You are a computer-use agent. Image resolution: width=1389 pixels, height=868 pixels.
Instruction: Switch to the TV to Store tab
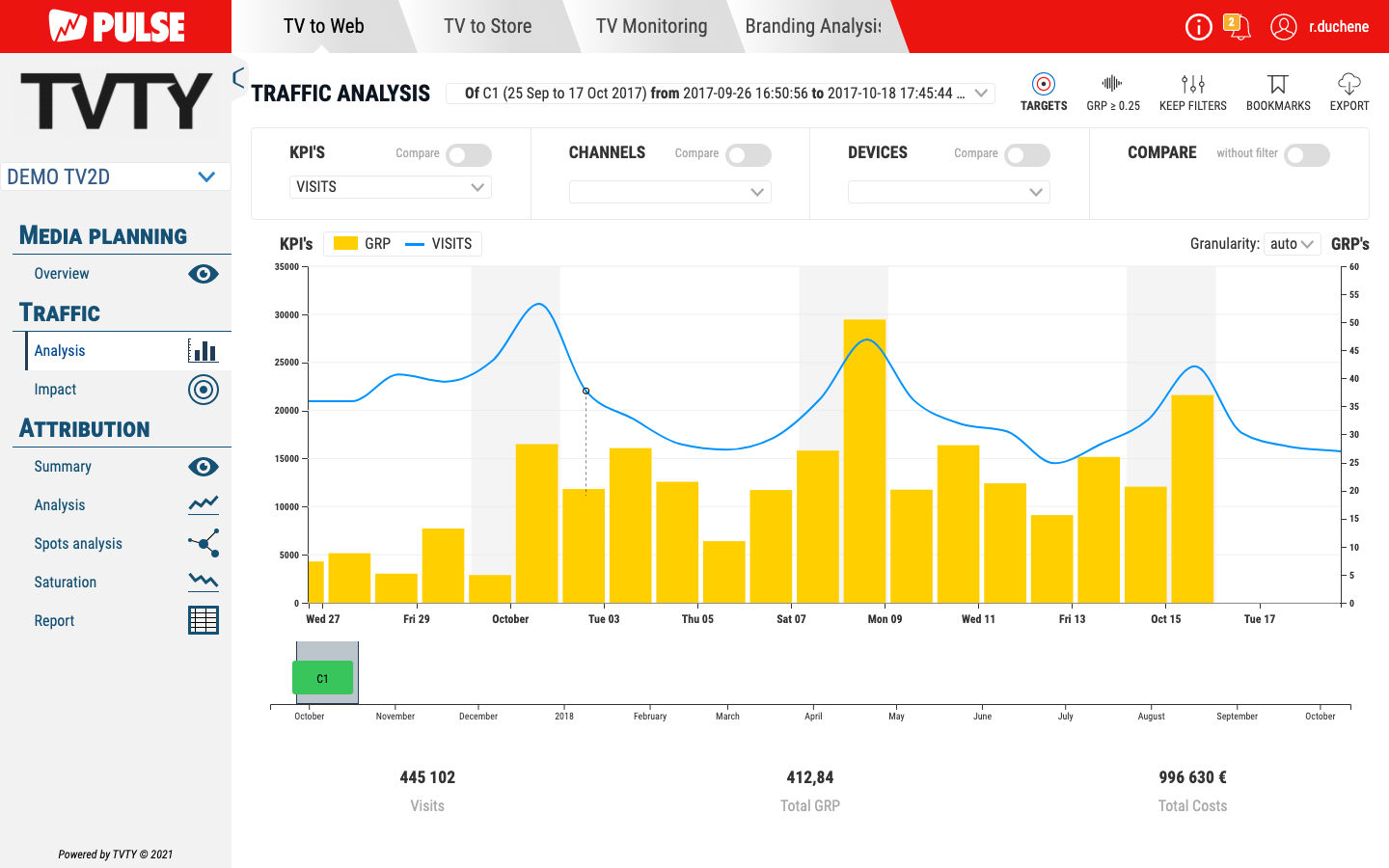pyautogui.click(x=487, y=26)
